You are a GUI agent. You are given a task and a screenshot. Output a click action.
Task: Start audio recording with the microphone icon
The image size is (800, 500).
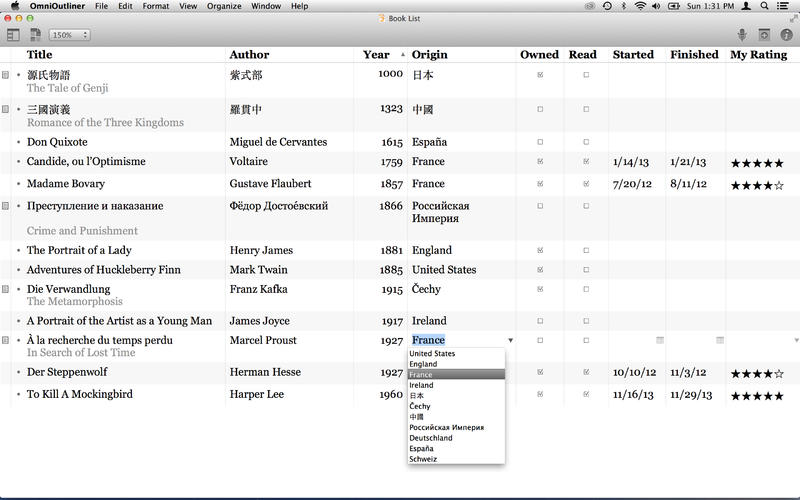(x=742, y=35)
